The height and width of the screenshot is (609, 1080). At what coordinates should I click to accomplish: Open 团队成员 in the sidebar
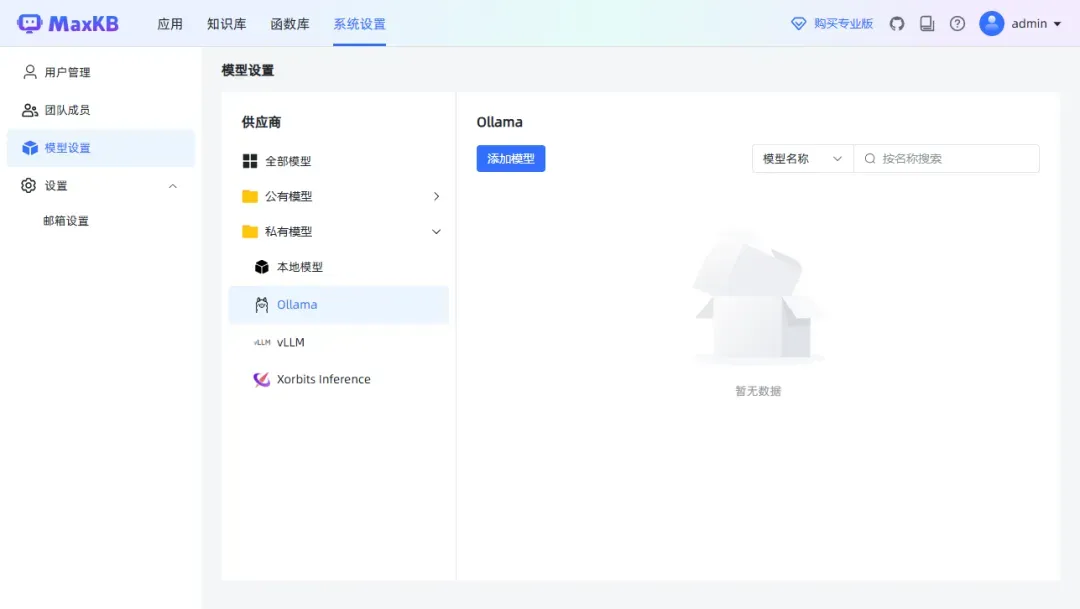101,110
